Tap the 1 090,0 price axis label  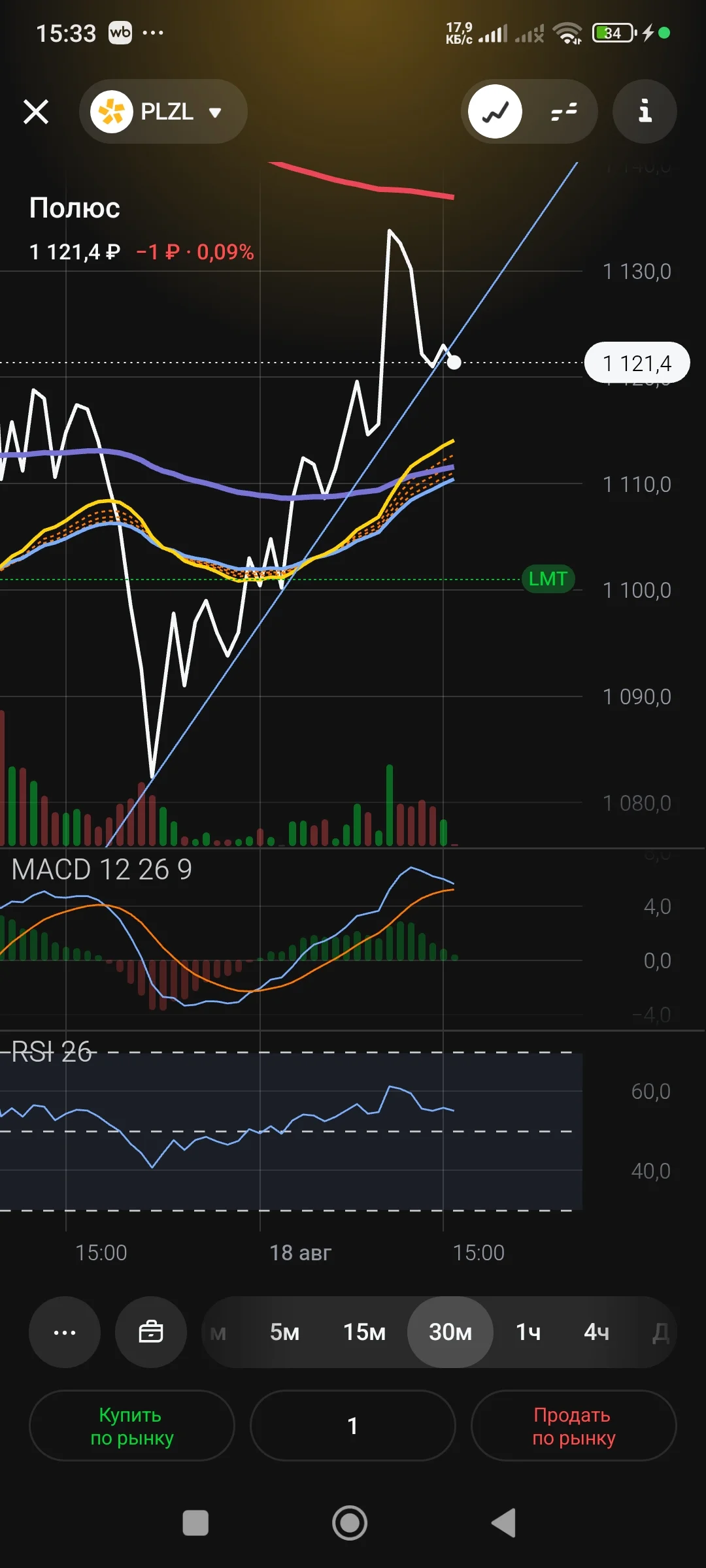click(x=637, y=697)
